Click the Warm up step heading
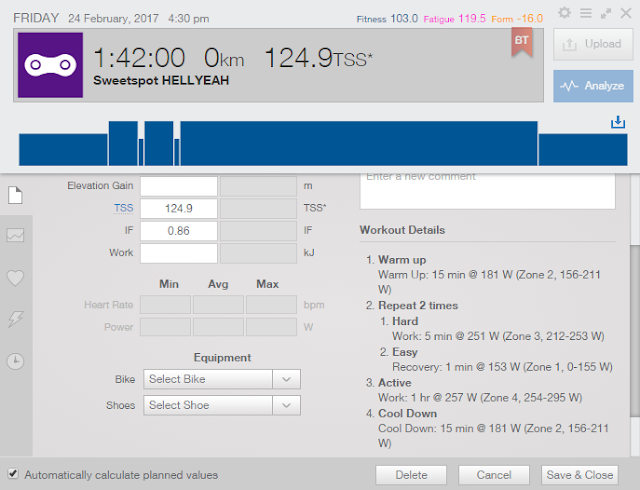Image resolution: width=640 pixels, height=490 pixels. point(402,260)
